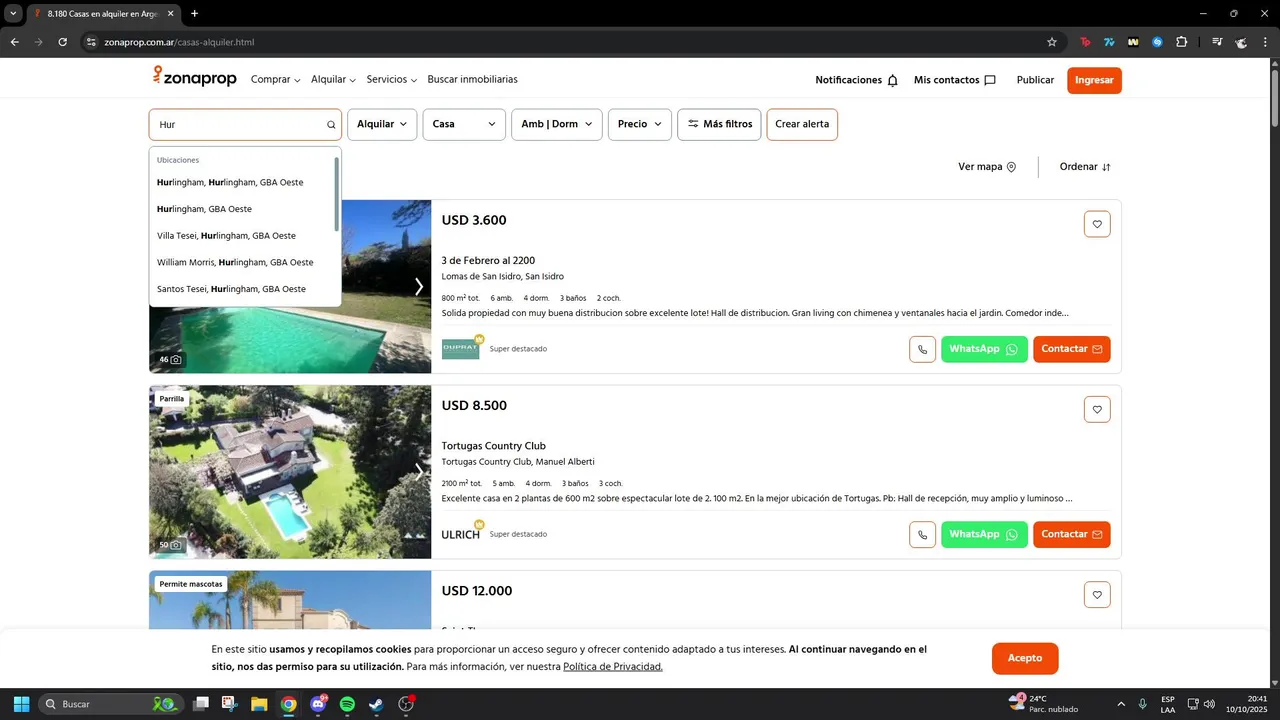Open Snipping Tool from the taskbar
Image resolution: width=1280 pixels, height=720 pixels.
(229, 704)
